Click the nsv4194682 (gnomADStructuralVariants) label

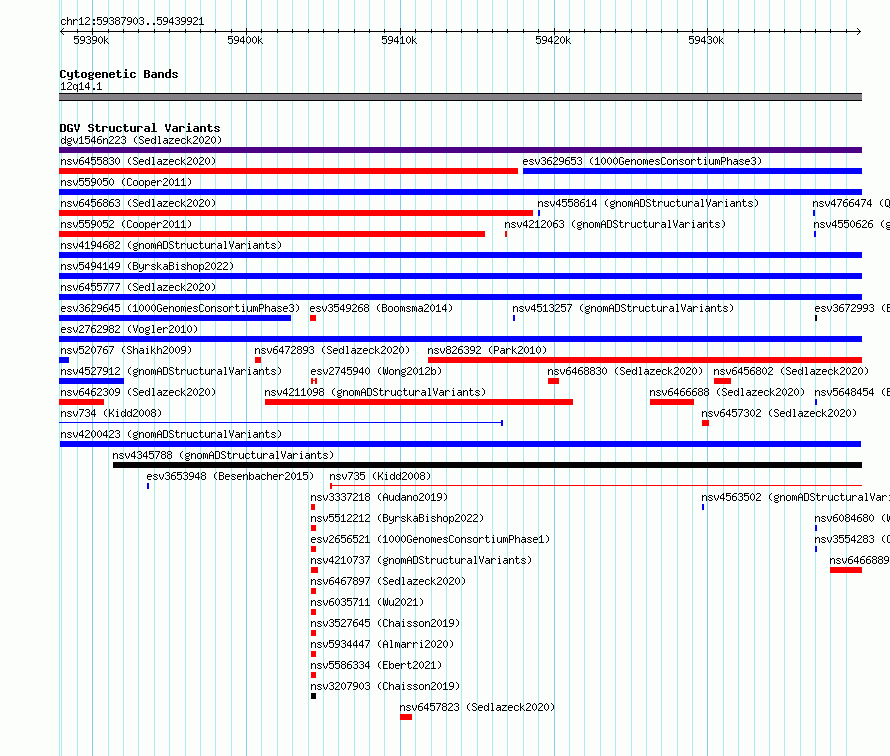coord(171,245)
